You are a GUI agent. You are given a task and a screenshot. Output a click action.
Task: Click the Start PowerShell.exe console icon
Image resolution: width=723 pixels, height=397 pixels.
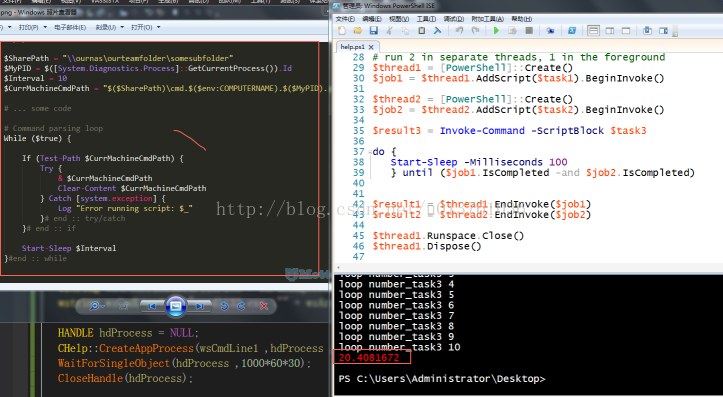point(572,30)
